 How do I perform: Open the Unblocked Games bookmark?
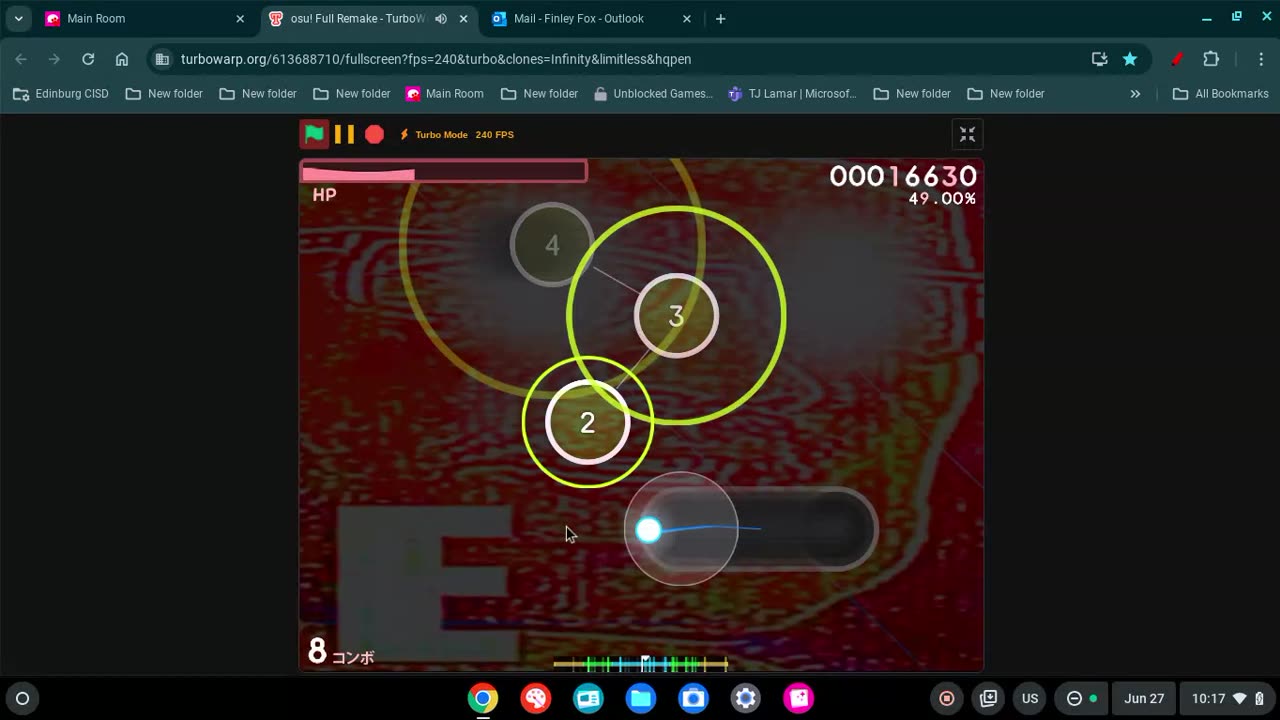coord(653,94)
